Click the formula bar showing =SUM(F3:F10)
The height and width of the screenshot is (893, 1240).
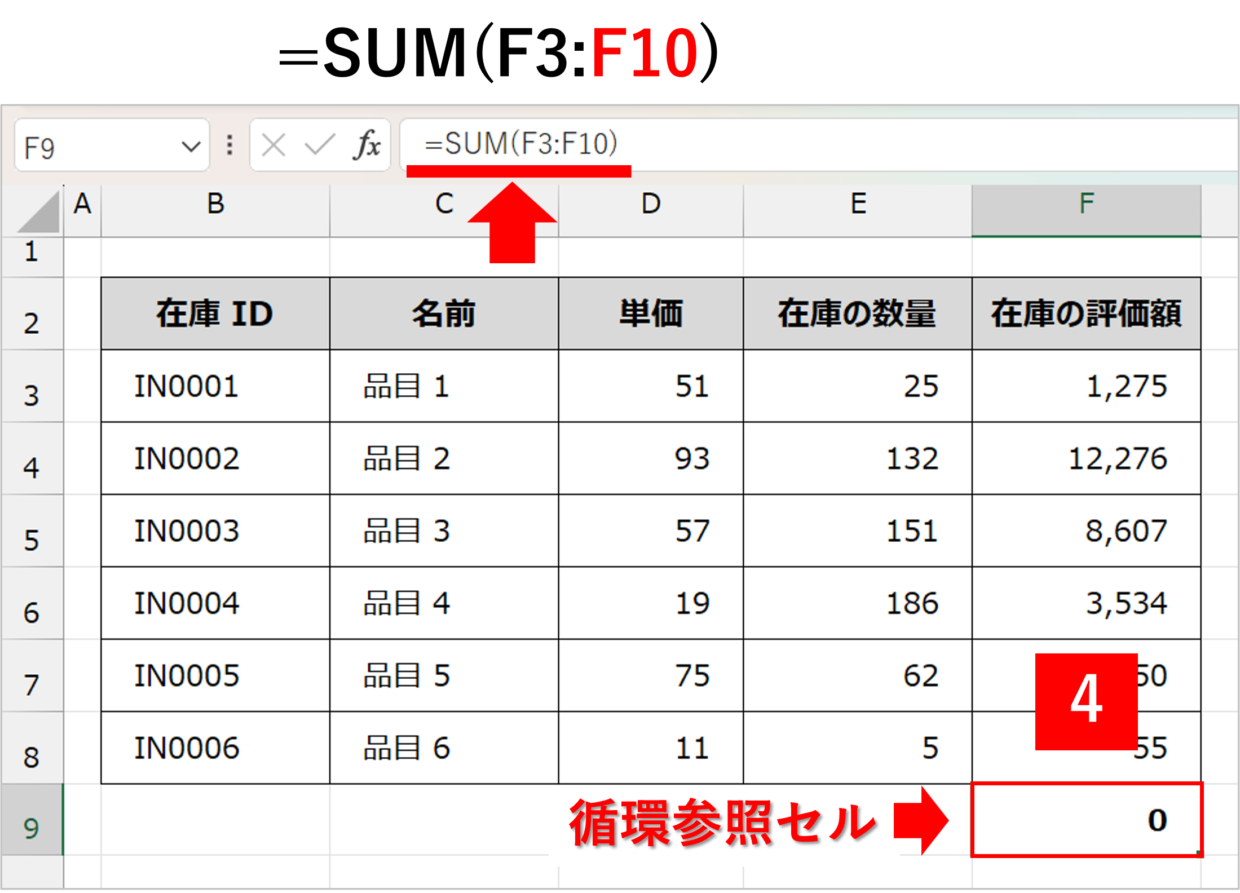pos(819,146)
